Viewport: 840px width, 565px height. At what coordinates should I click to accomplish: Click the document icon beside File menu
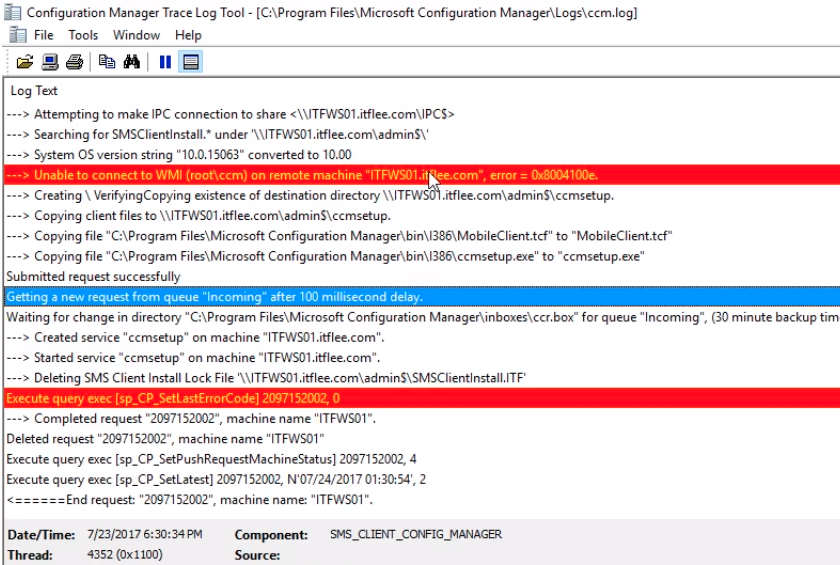pyautogui.click(x=17, y=35)
